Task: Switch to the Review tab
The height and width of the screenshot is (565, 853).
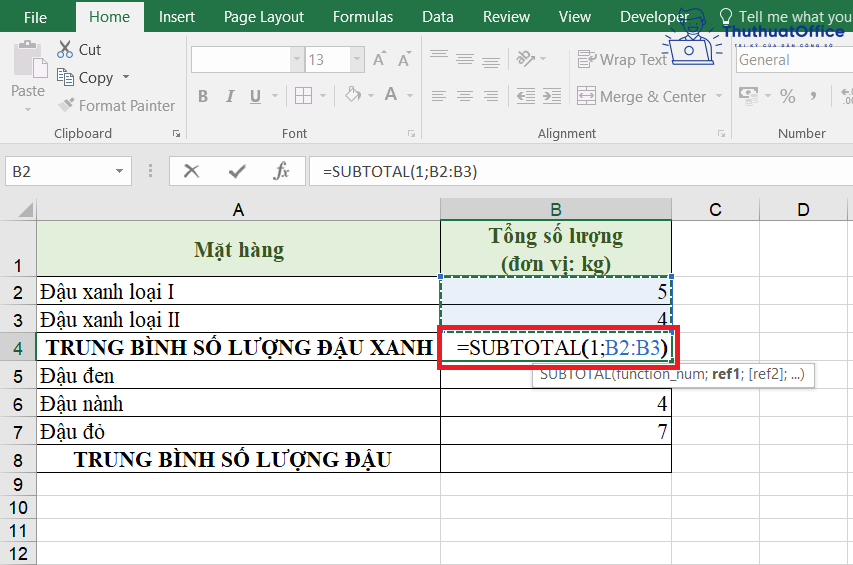Action: [x=506, y=17]
